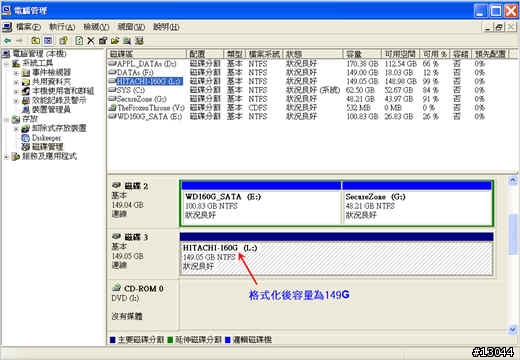520x360 pixels.
Task: Open the 檔案(F) menu
Action: [28, 27]
